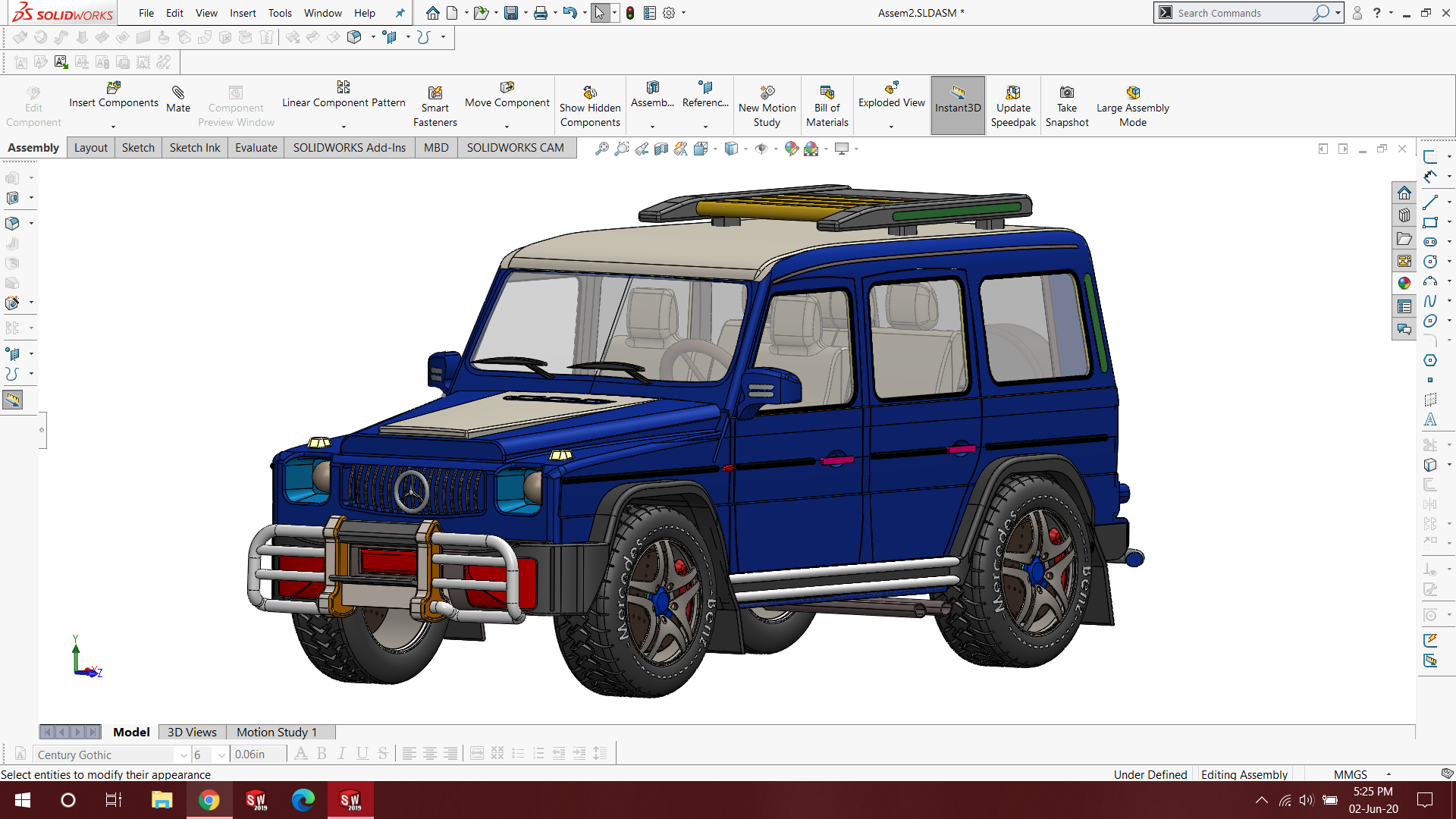The height and width of the screenshot is (819, 1456).
Task: Click Smart Fasteners
Action: 435,106
